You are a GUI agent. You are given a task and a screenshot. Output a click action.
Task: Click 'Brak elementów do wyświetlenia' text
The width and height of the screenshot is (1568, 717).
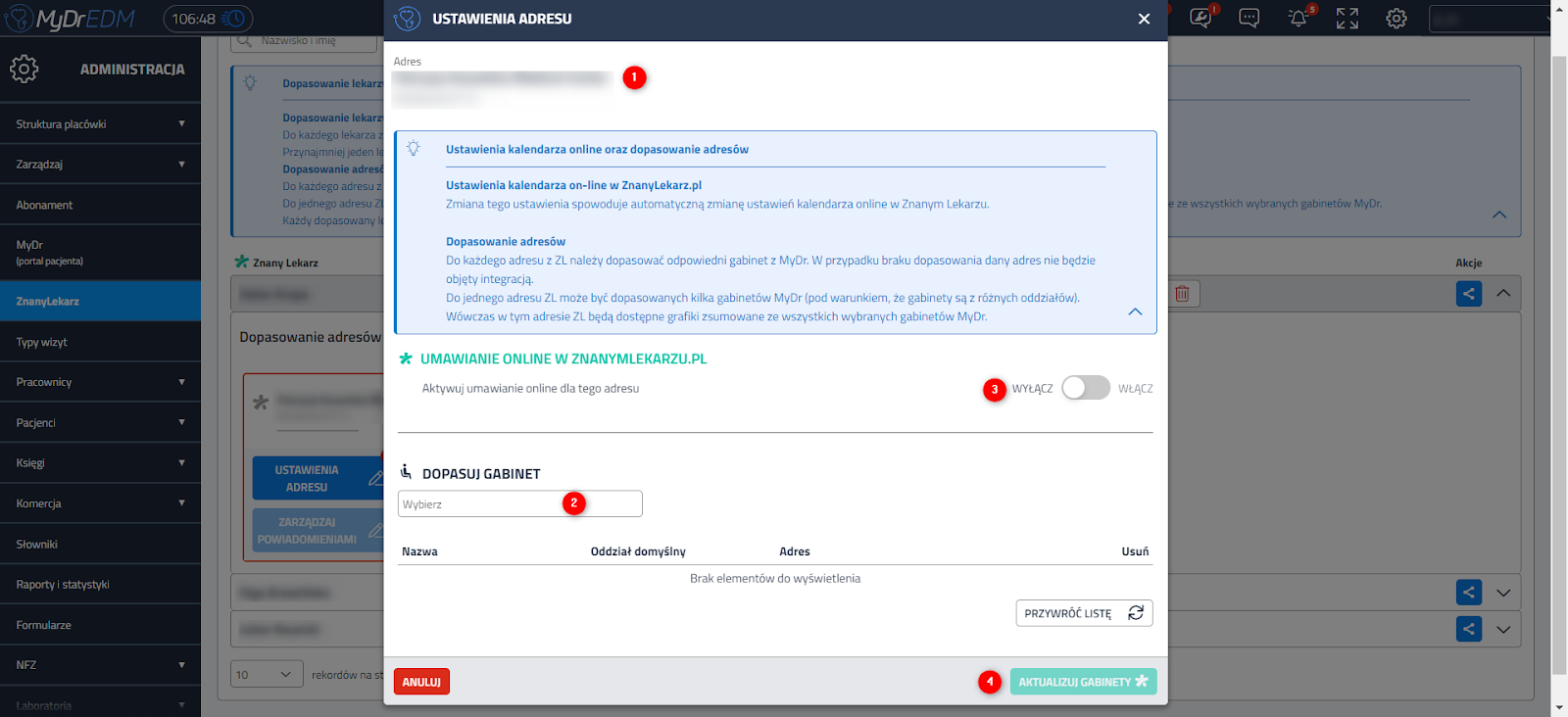coord(775,578)
